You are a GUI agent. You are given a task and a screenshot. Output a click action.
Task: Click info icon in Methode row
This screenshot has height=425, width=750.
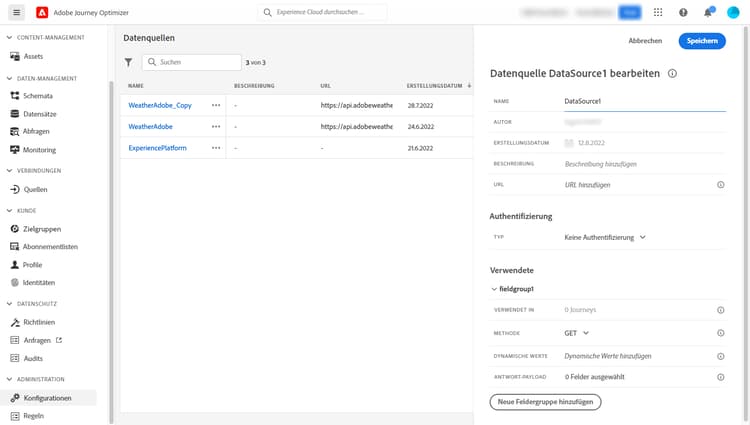click(720, 333)
